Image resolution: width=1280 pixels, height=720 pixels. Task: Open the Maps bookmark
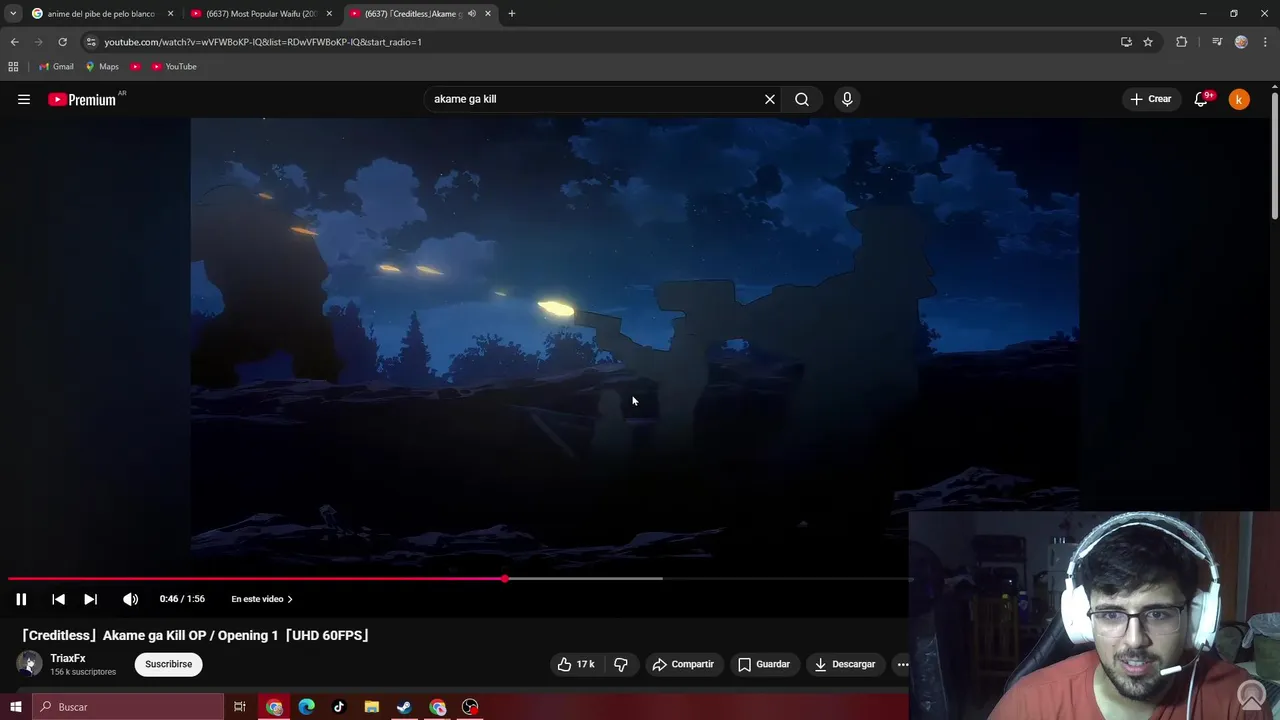click(x=102, y=67)
